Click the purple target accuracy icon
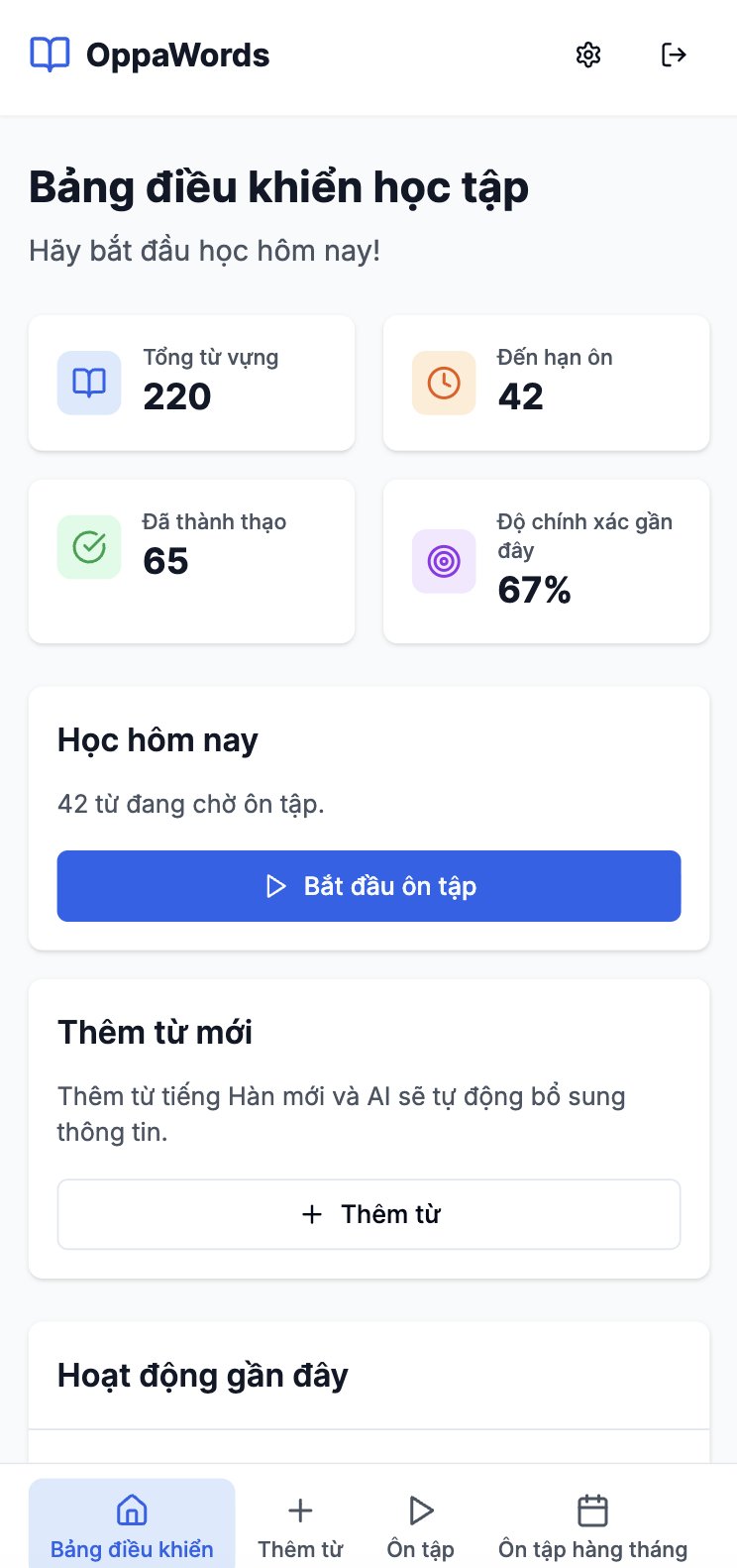Image resolution: width=737 pixels, height=1568 pixels. tap(444, 562)
